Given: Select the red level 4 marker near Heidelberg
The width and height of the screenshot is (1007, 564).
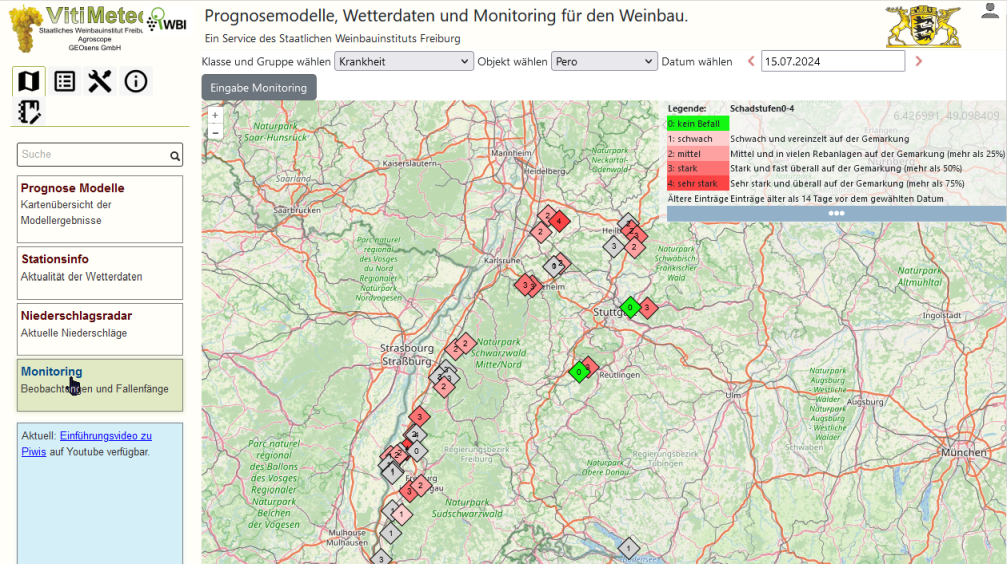Looking at the screenshot, I should click(x=559, y=222).
